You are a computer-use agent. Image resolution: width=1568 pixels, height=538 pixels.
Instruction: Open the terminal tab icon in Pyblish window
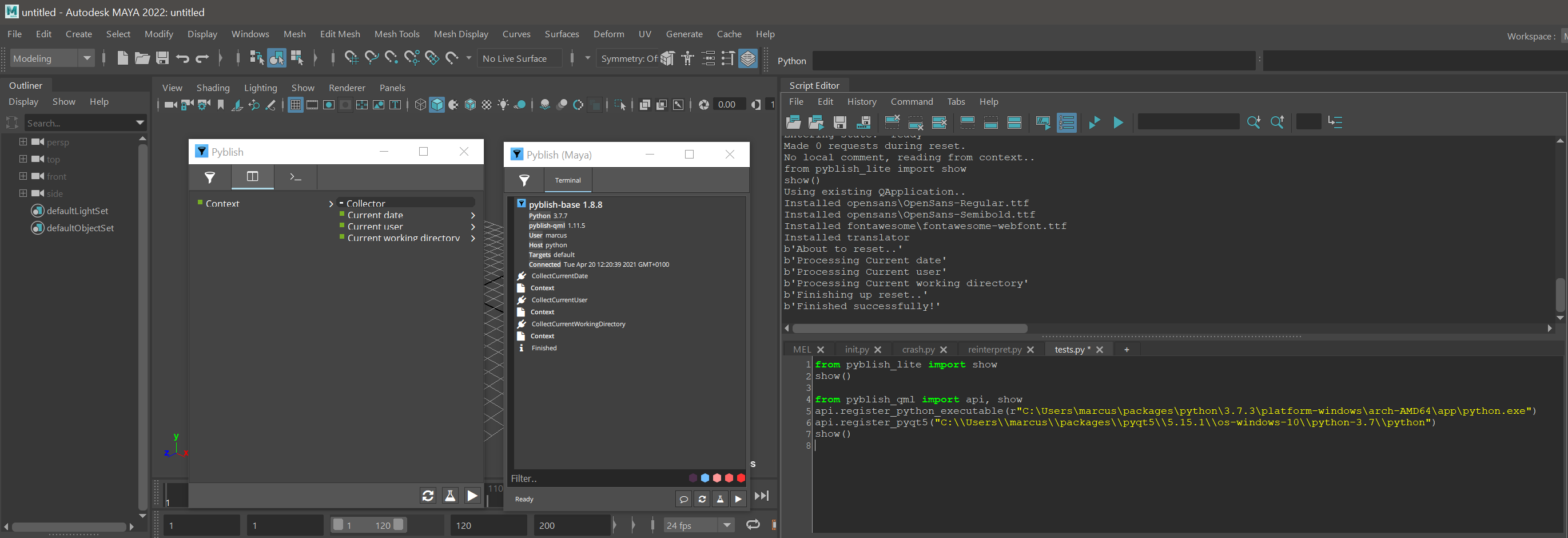pos(295,177)
